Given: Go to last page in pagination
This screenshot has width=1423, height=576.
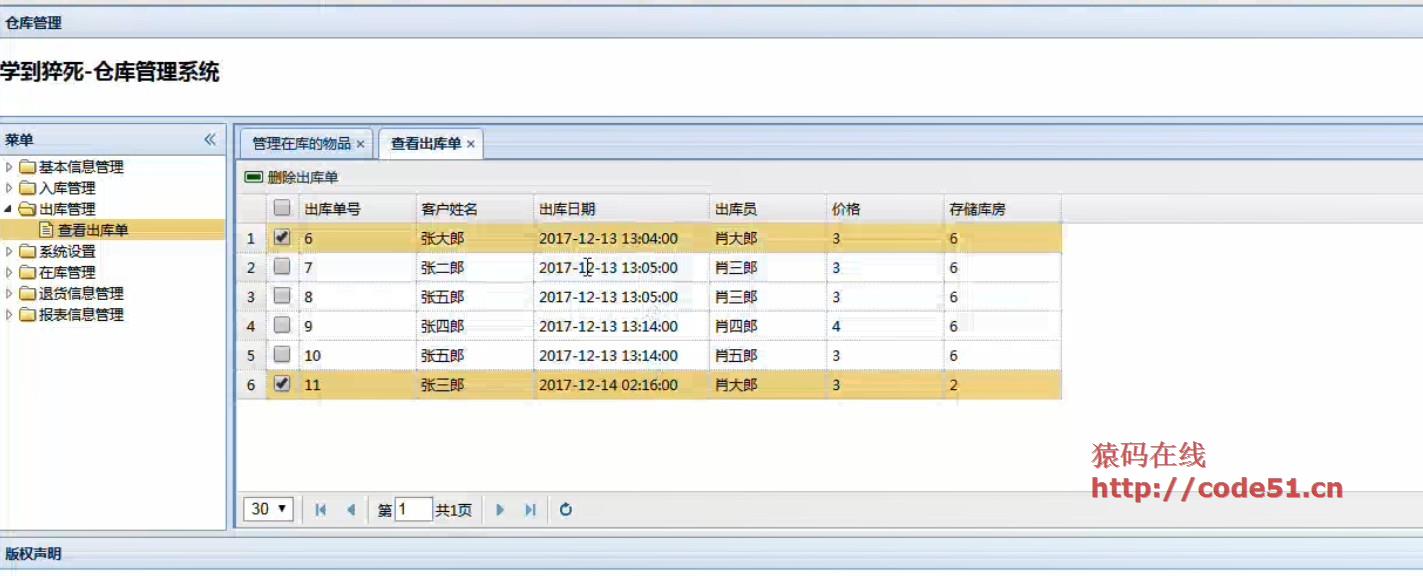Looking at the screenshot, I should click(531, 510).
